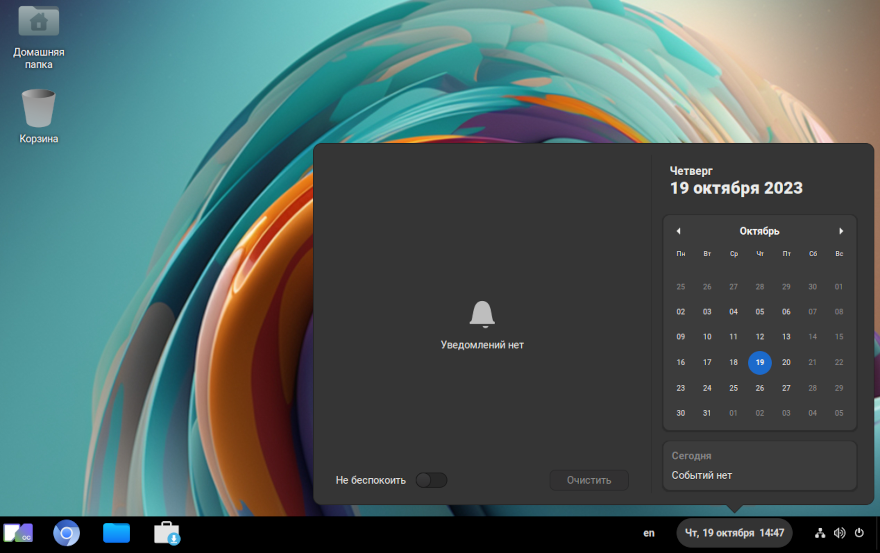Open the applications menu in taskbar corner
This screenshot has height=553, width=880.
tap(18, 533)
